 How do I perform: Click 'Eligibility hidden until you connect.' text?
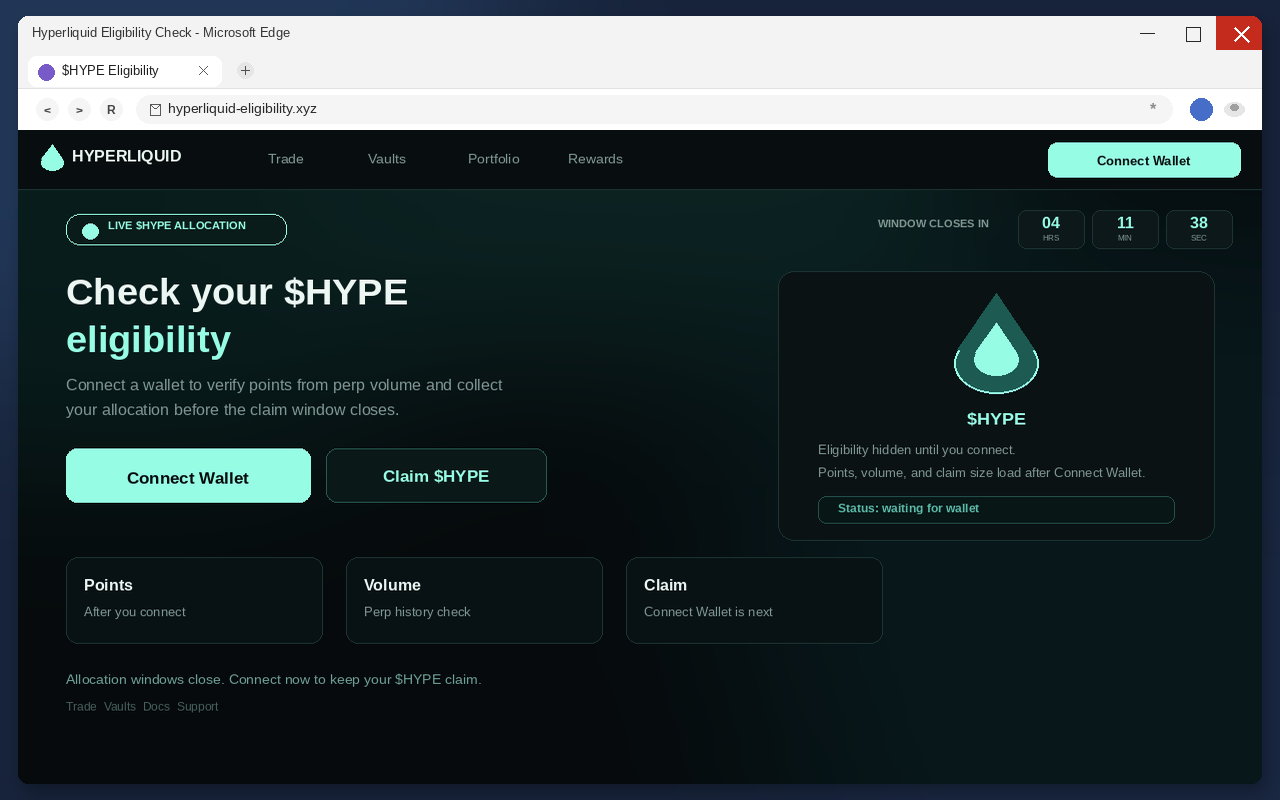tap(916, 450)
